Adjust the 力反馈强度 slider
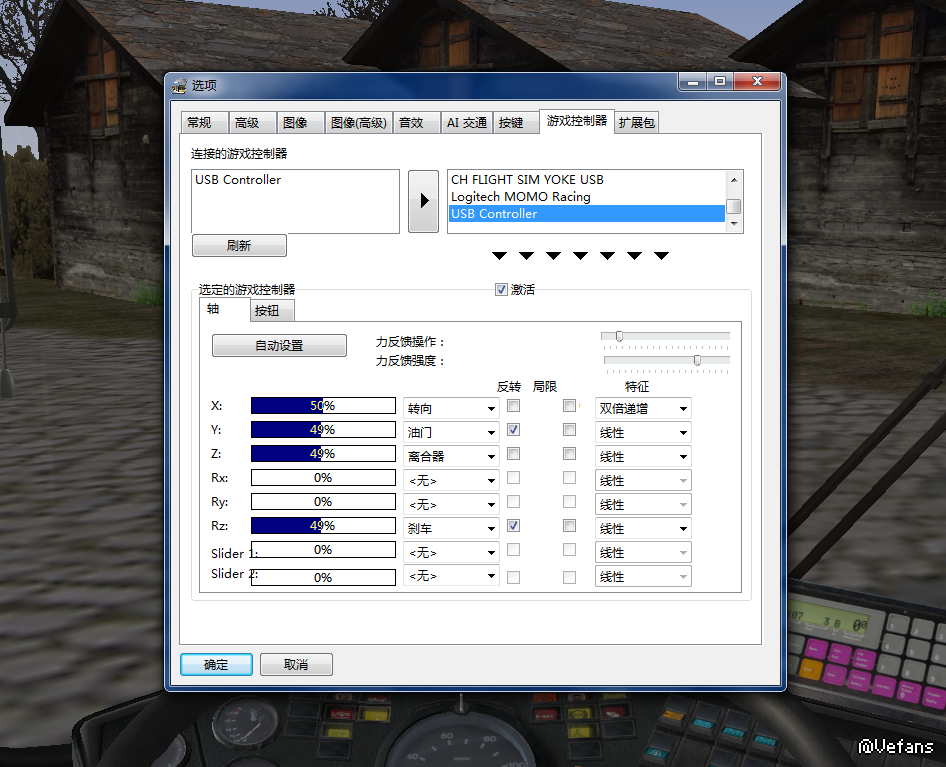 (697, 360)
